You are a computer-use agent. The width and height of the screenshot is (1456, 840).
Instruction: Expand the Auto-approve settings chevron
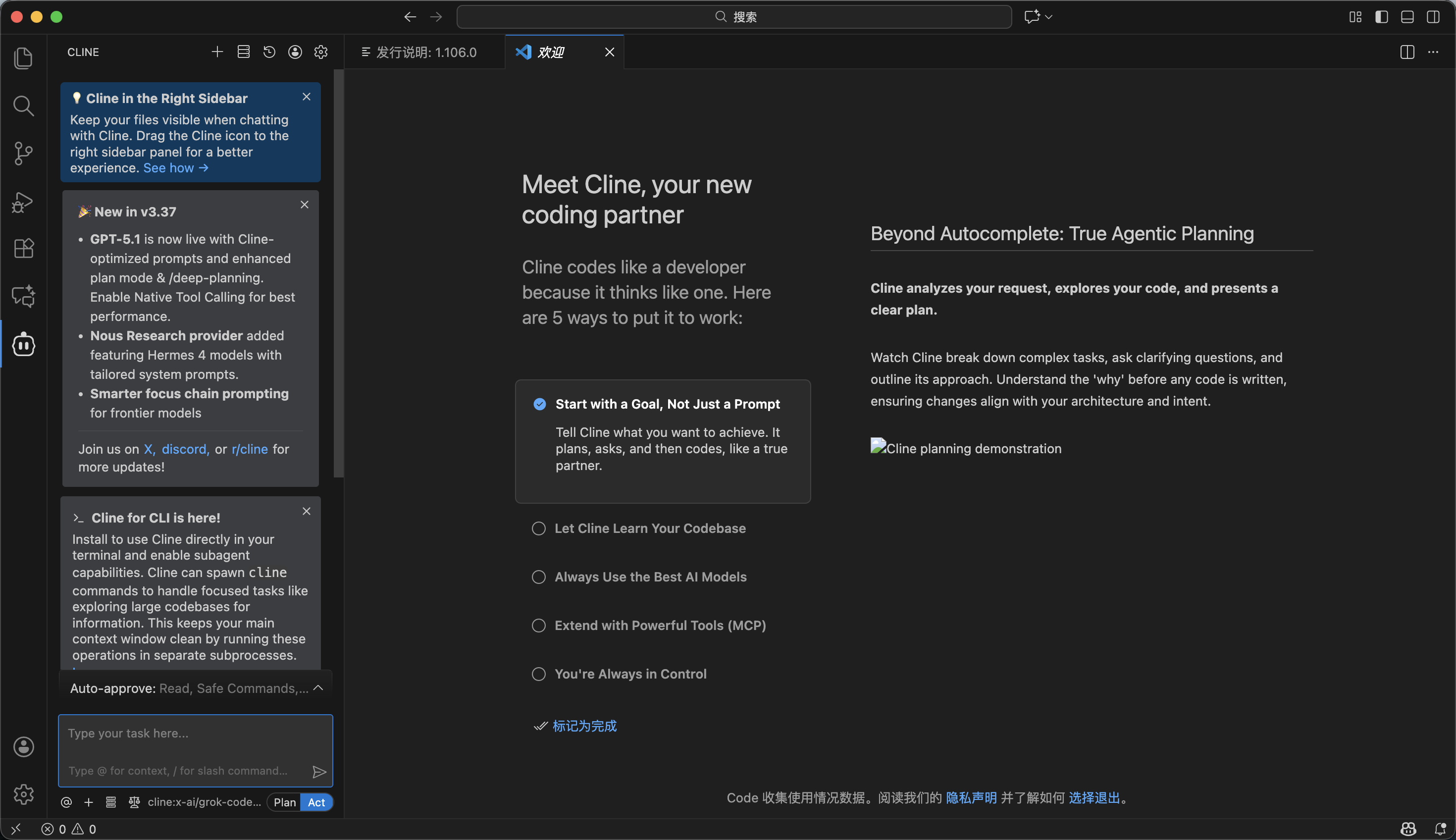[x=318, y=688]
